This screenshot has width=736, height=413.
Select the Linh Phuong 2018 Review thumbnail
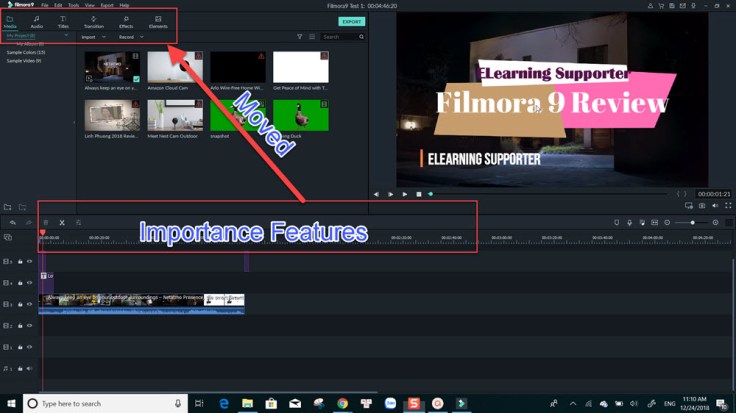pyautogui.click(x=112, y=115)
